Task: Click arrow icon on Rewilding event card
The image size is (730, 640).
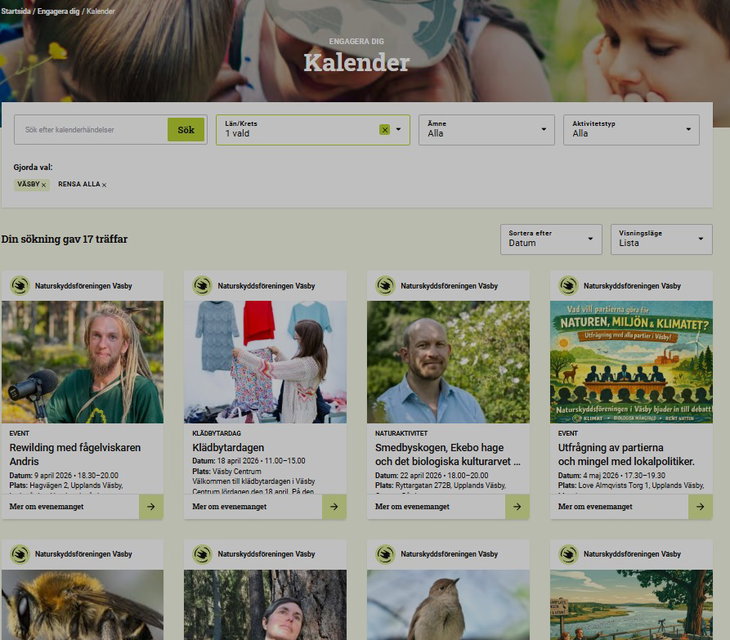Action: 151,507
